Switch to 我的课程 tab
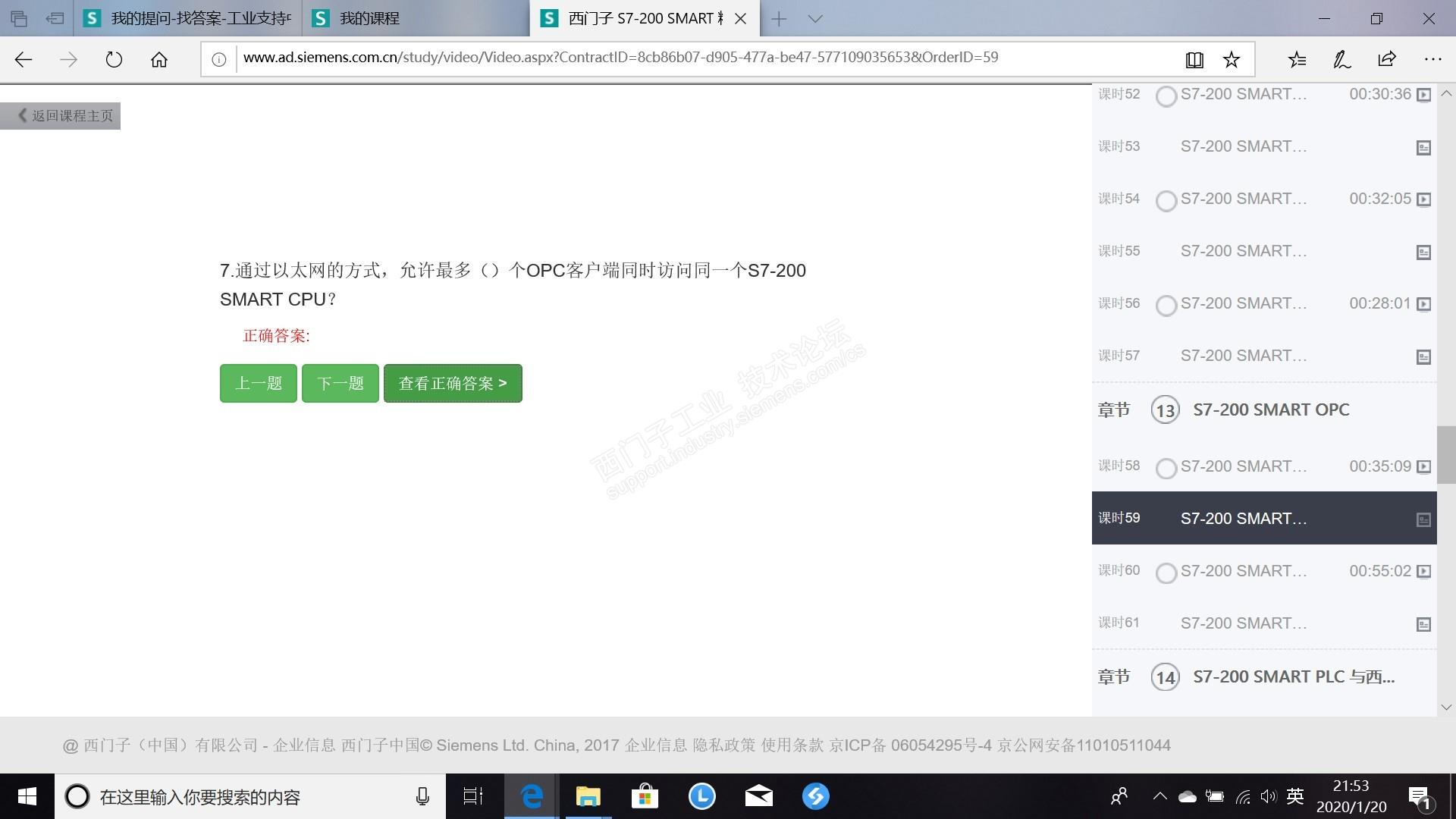Viewport: 1456px width, 819px height. 369,18
